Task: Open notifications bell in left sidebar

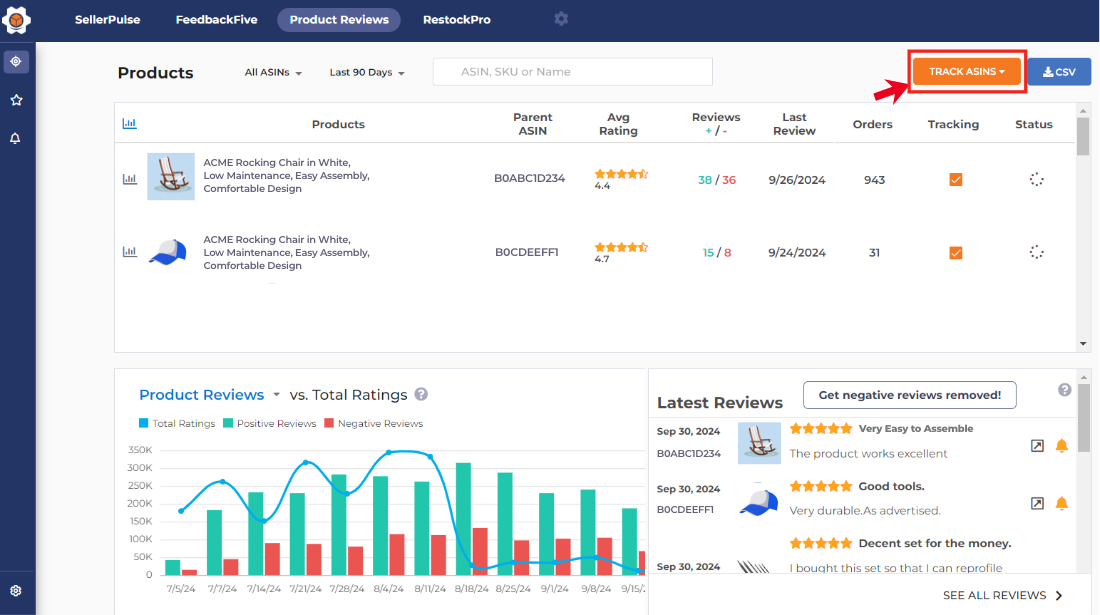Action: 16,138
